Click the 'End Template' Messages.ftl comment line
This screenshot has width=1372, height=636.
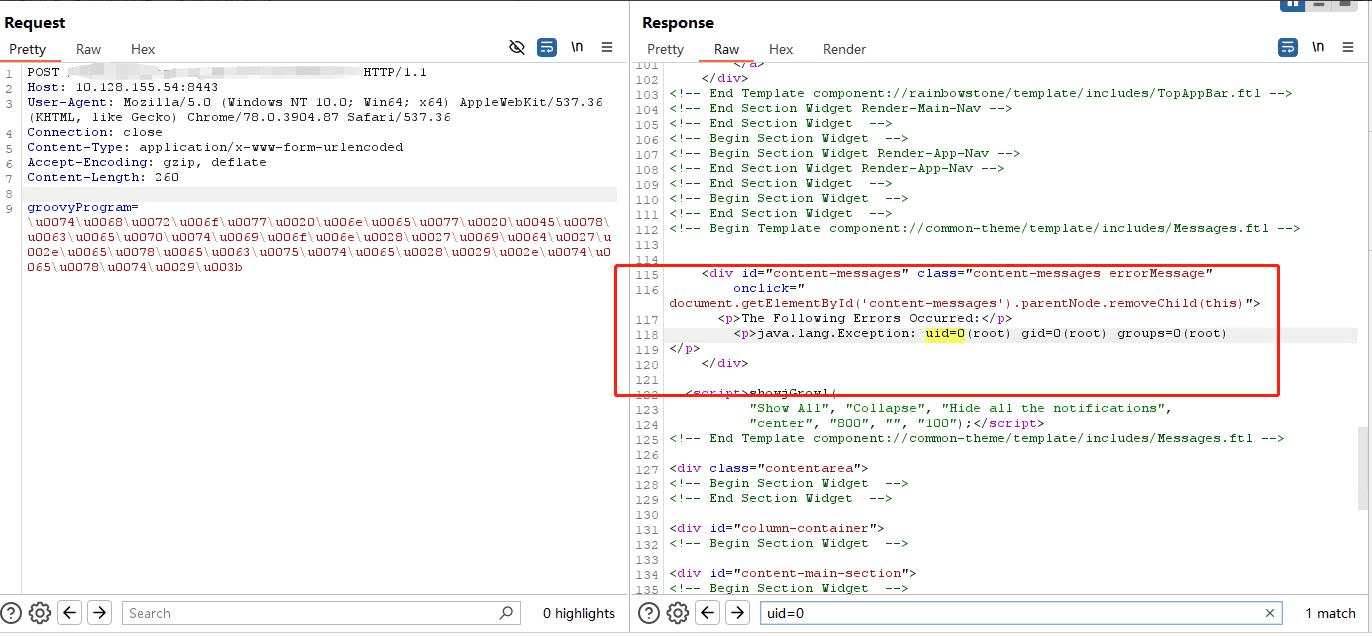[x=977, y=438]
